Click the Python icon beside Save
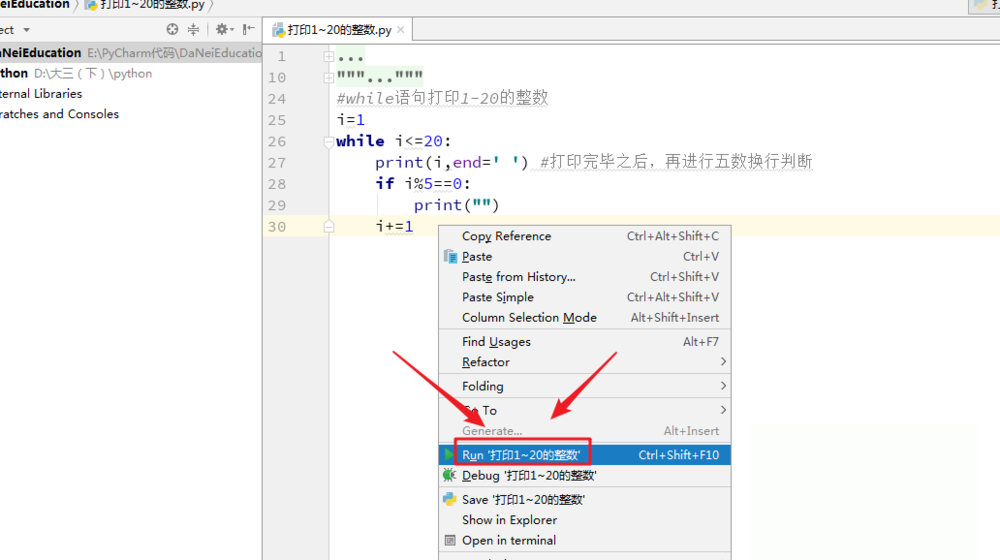The width and height of the screenshot is (1000, 560). 450,499
